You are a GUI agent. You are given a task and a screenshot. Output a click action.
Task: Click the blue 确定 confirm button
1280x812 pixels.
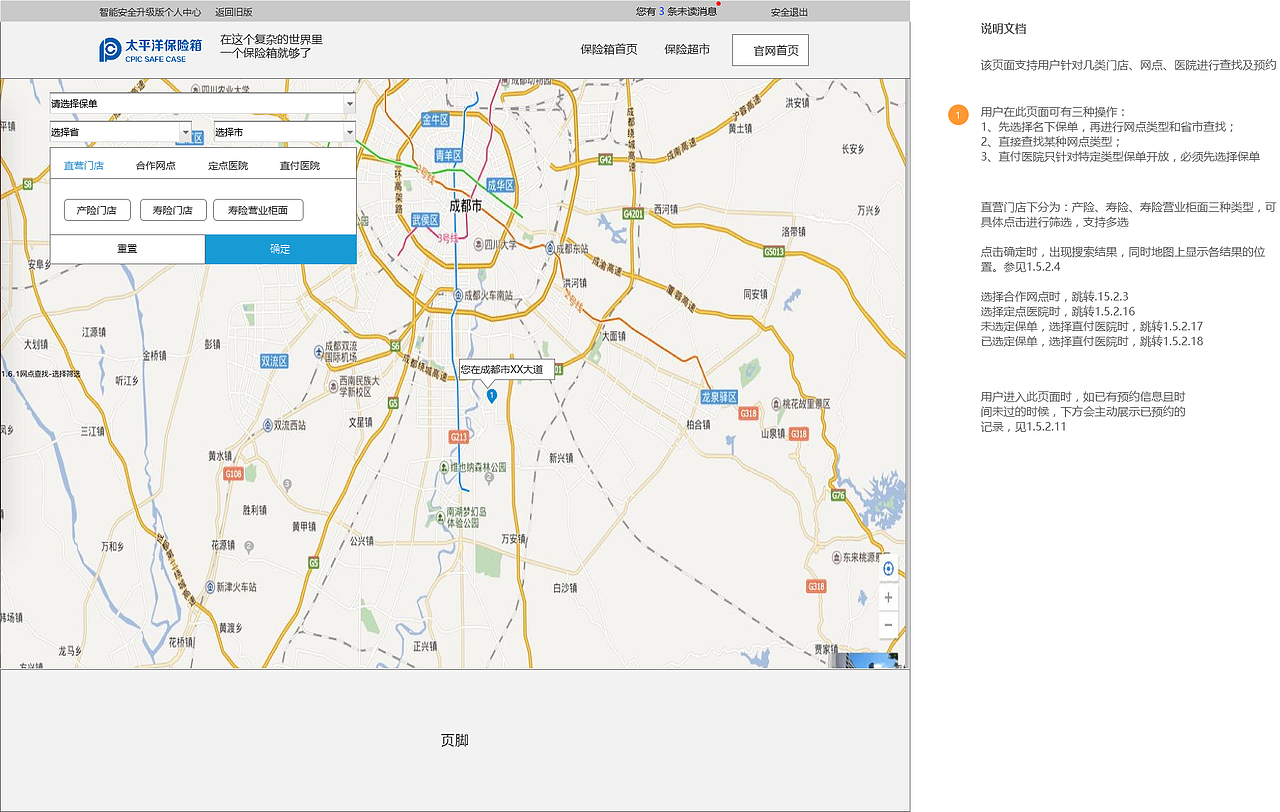point(281,249)
